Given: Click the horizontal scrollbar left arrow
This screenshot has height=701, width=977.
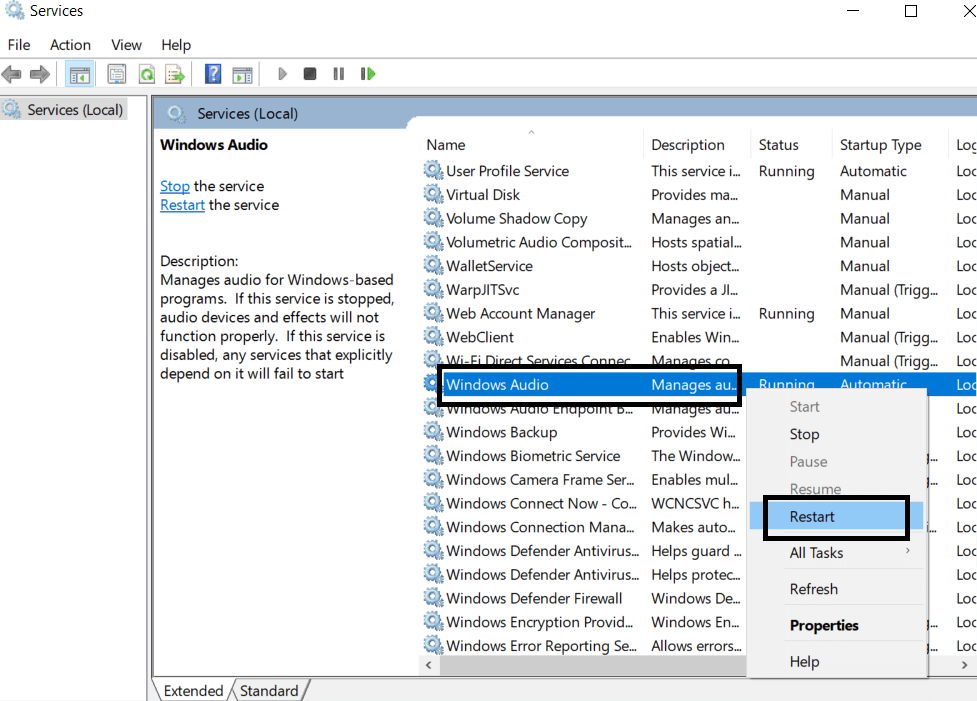Looking at the screenshot, I should (x=429, y=665).
